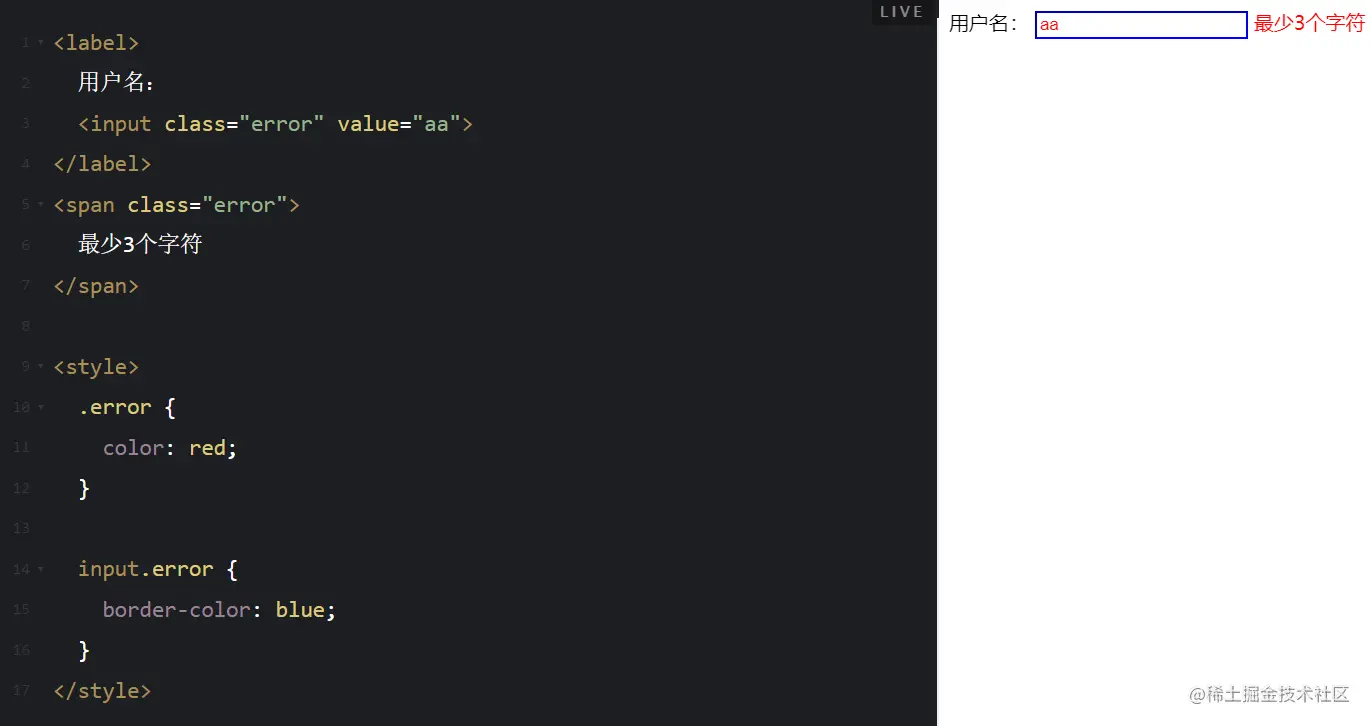Click the LIVE preview badge
The width and height of the screenshot is (1371, 726).
coord(901,12)
